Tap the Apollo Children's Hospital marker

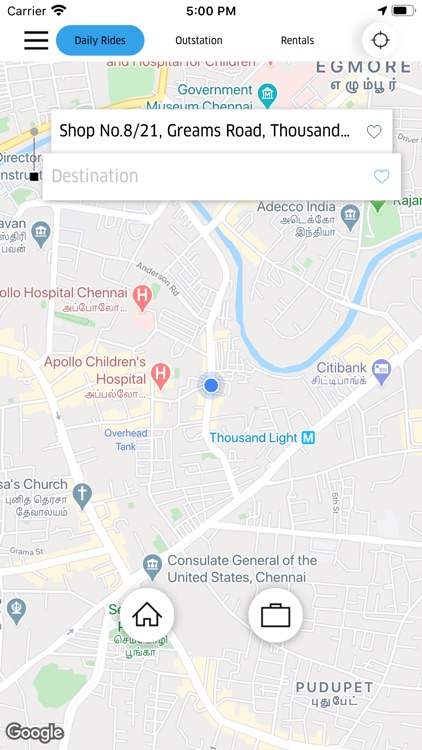[161, 376]
